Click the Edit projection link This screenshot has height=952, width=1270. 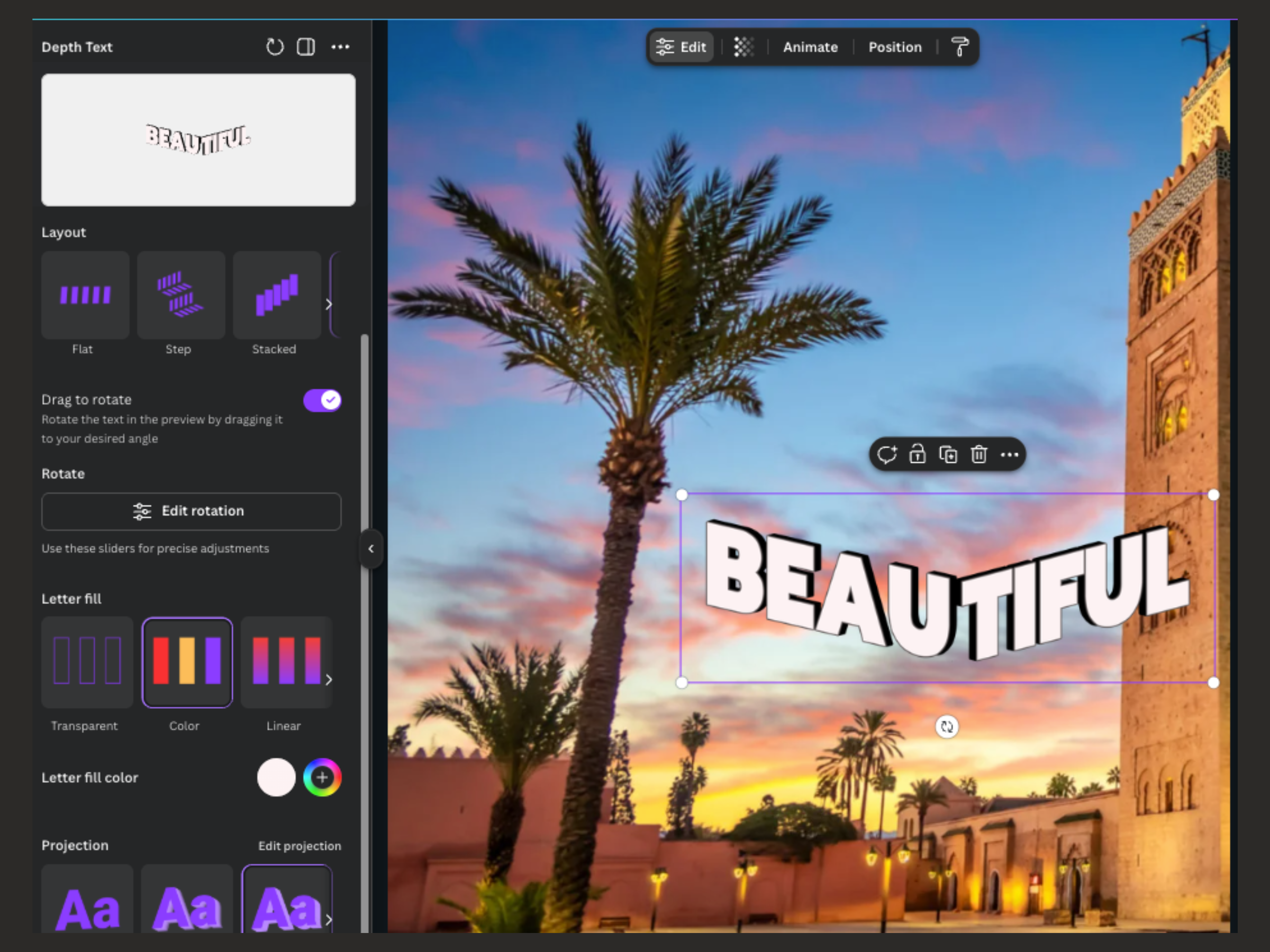point(300,846)
